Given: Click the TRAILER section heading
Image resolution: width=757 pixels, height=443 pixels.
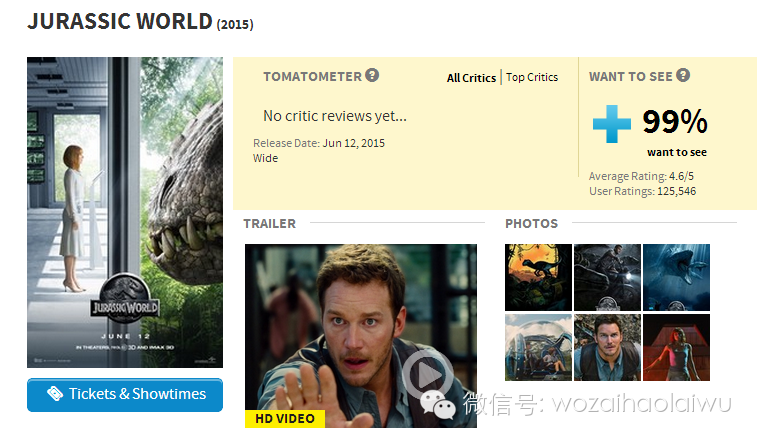Looking at the screenshot, I should click(x=269, y=224).
